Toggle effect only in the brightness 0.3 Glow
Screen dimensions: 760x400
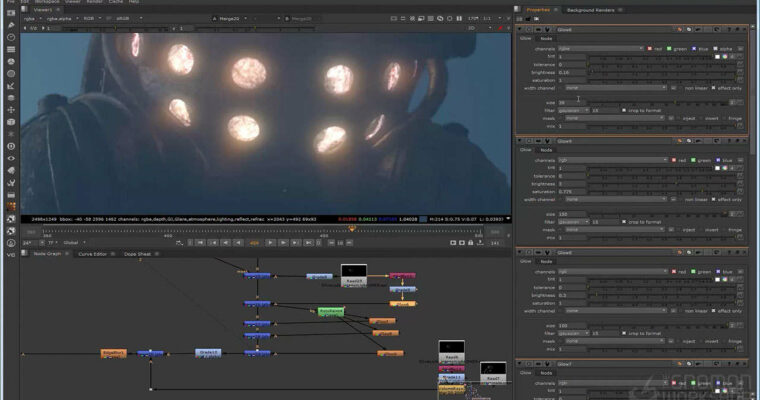(713, 311)
